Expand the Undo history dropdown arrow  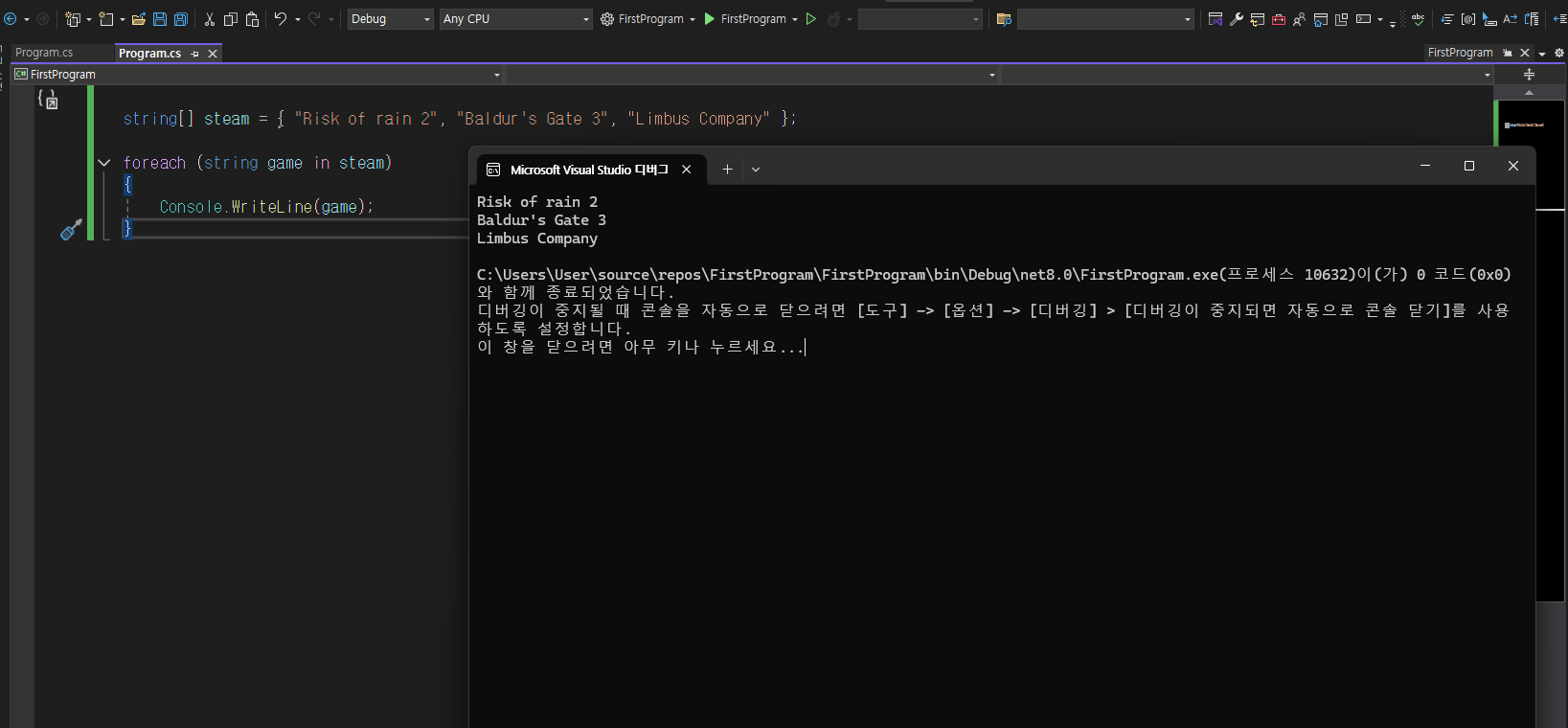(298, 19)
